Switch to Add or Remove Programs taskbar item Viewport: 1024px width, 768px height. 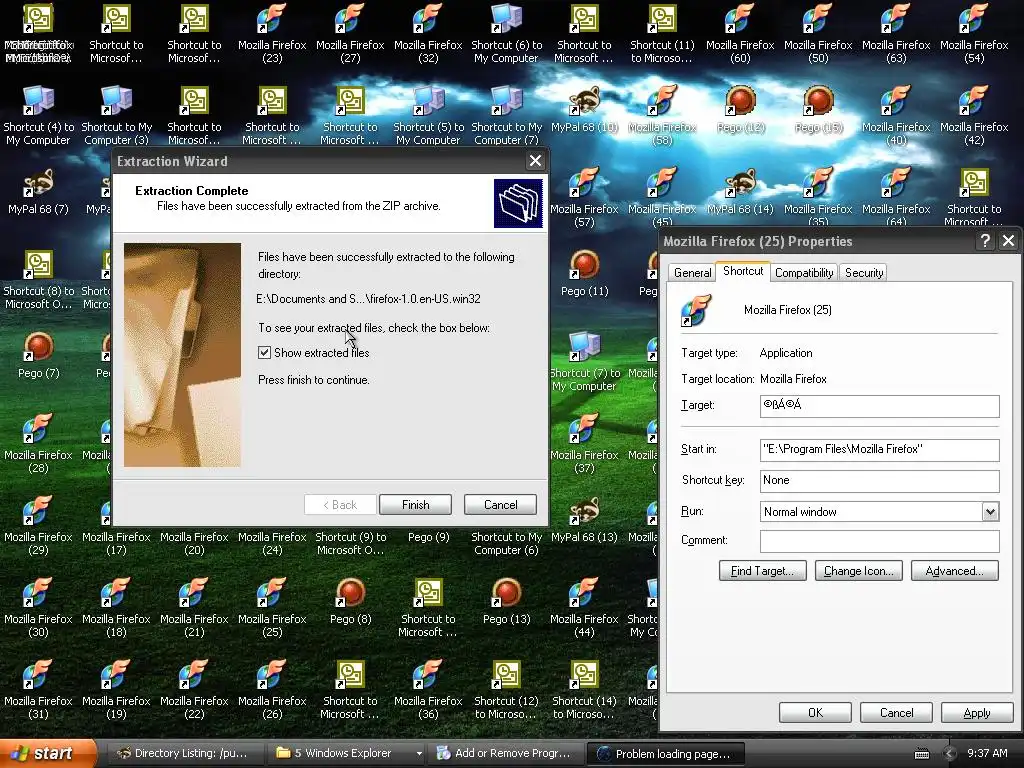pos(504,754)
